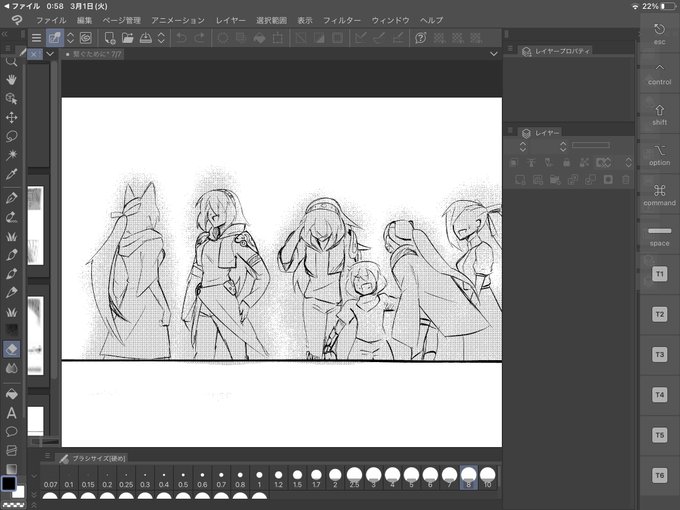Screen dimensions: 680x510
Task: Click the Create layer mask icon
Action: pyautogui.click(x=608, y=180)
